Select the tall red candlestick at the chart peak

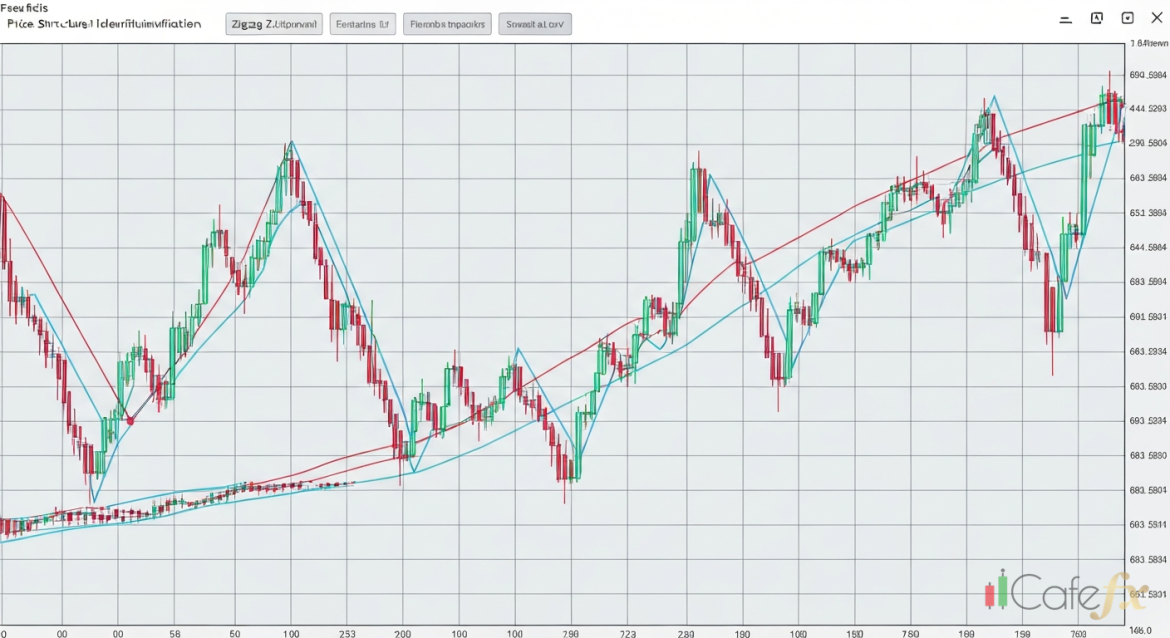[x=1112, y=100]
